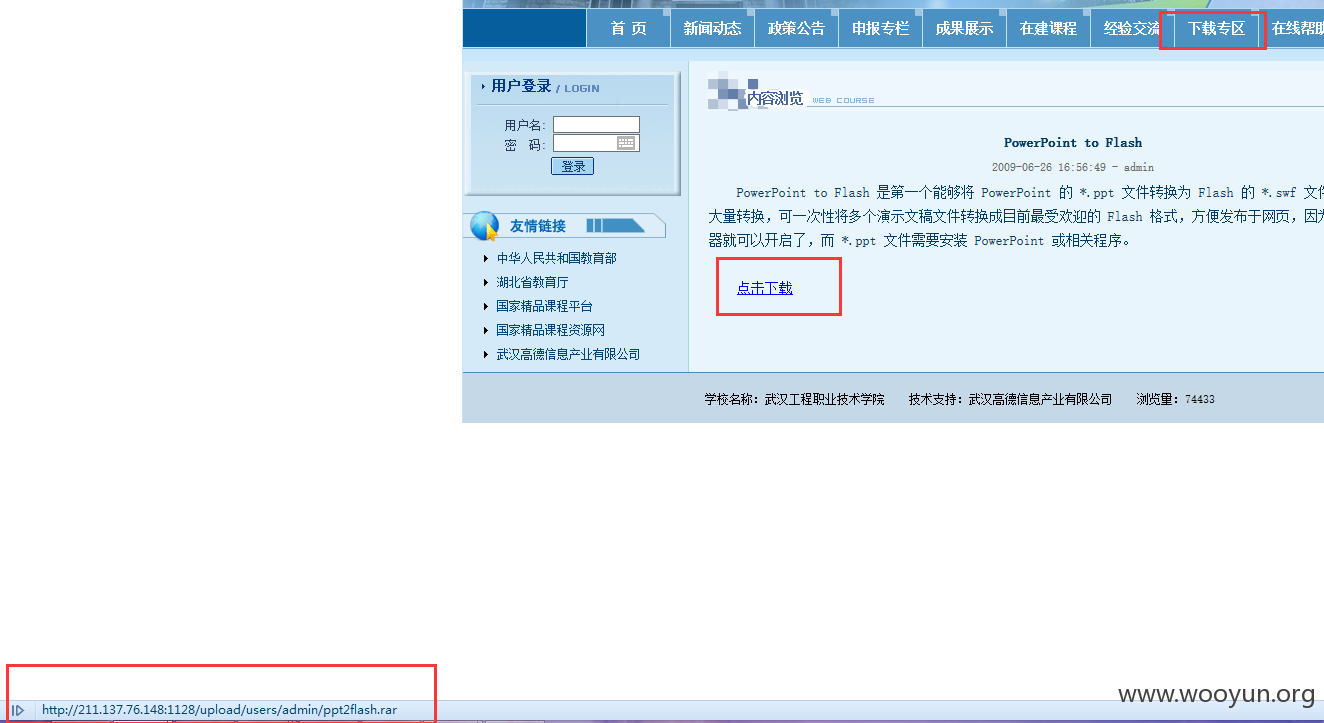Open the 湖北省教育厅 link
The height and width of the screenshot is (723, 1324).
532,282
